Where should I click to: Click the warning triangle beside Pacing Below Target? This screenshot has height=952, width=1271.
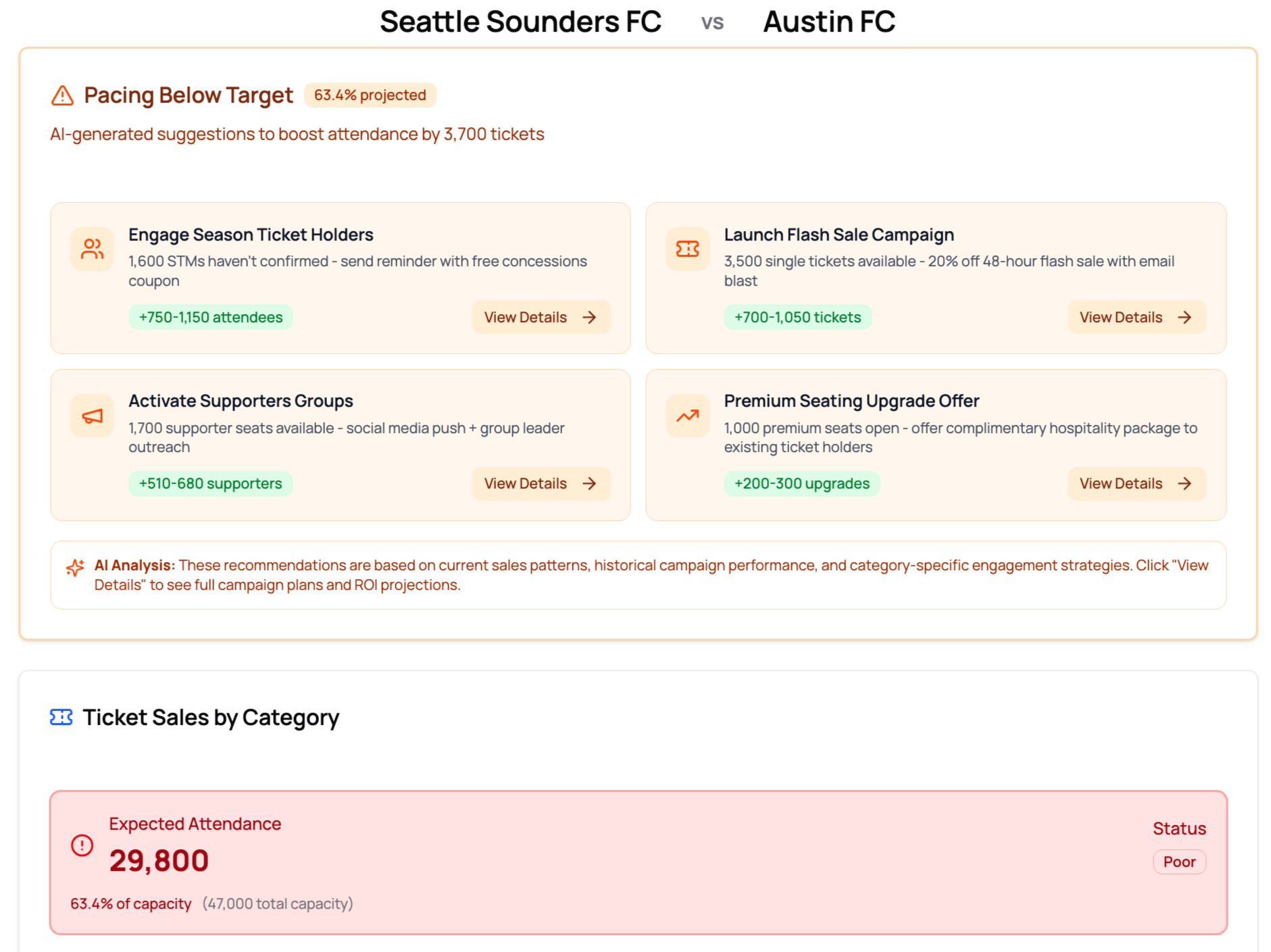coord(61,95)
